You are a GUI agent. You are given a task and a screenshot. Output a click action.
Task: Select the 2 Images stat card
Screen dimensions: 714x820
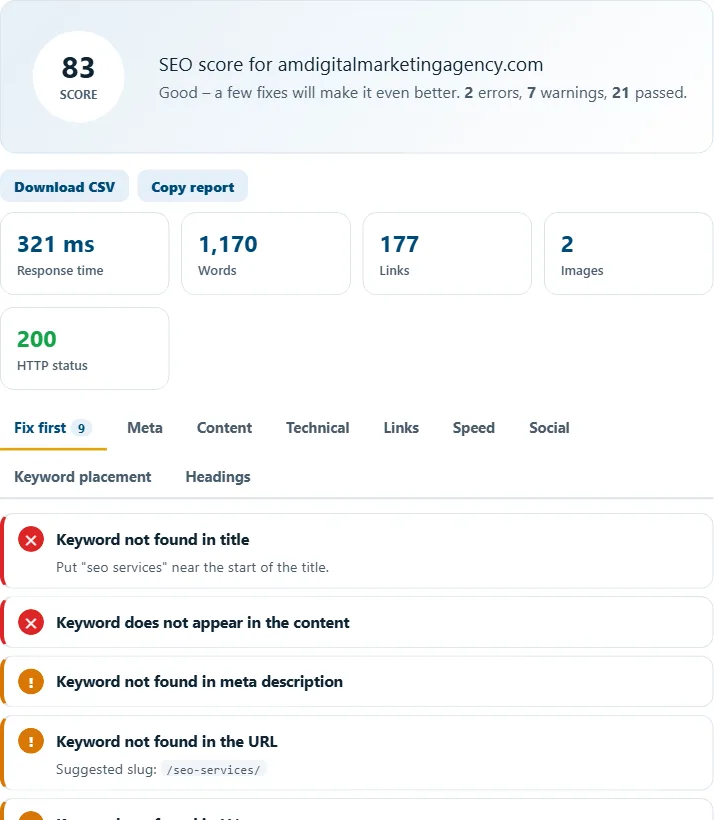[628, 254]
